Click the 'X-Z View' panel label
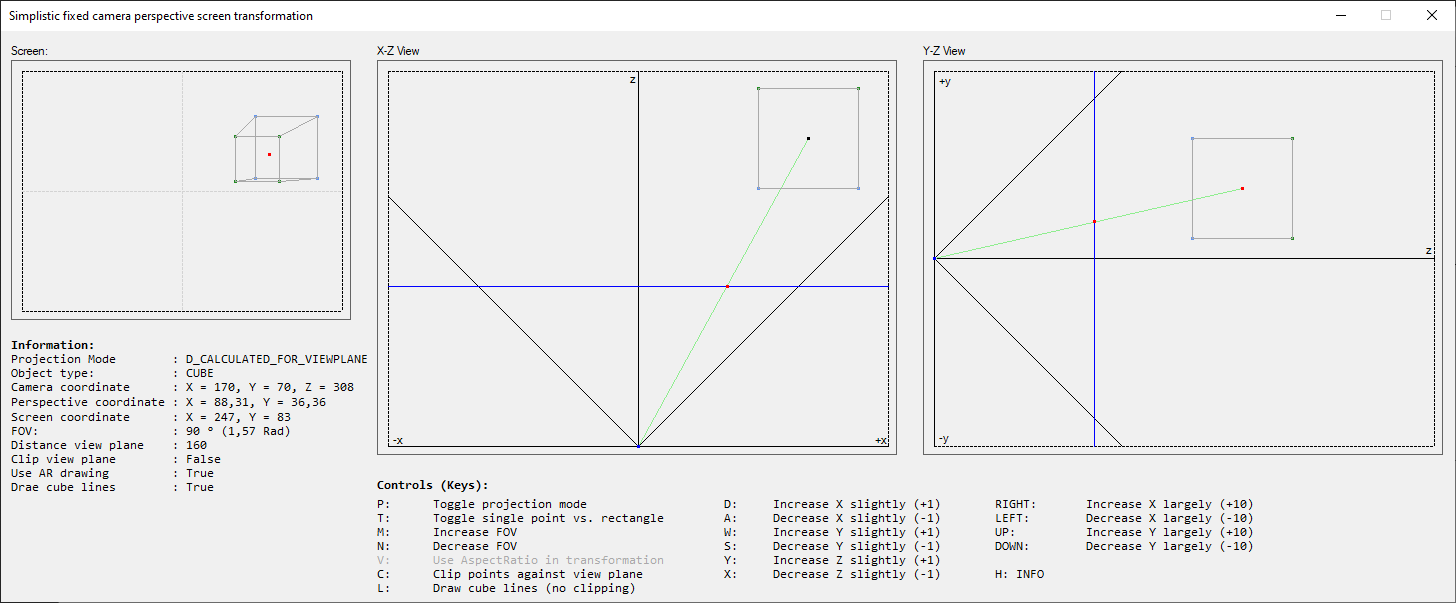The width and height of the screenshot is (1456, 603). click(x=398, y=51)
